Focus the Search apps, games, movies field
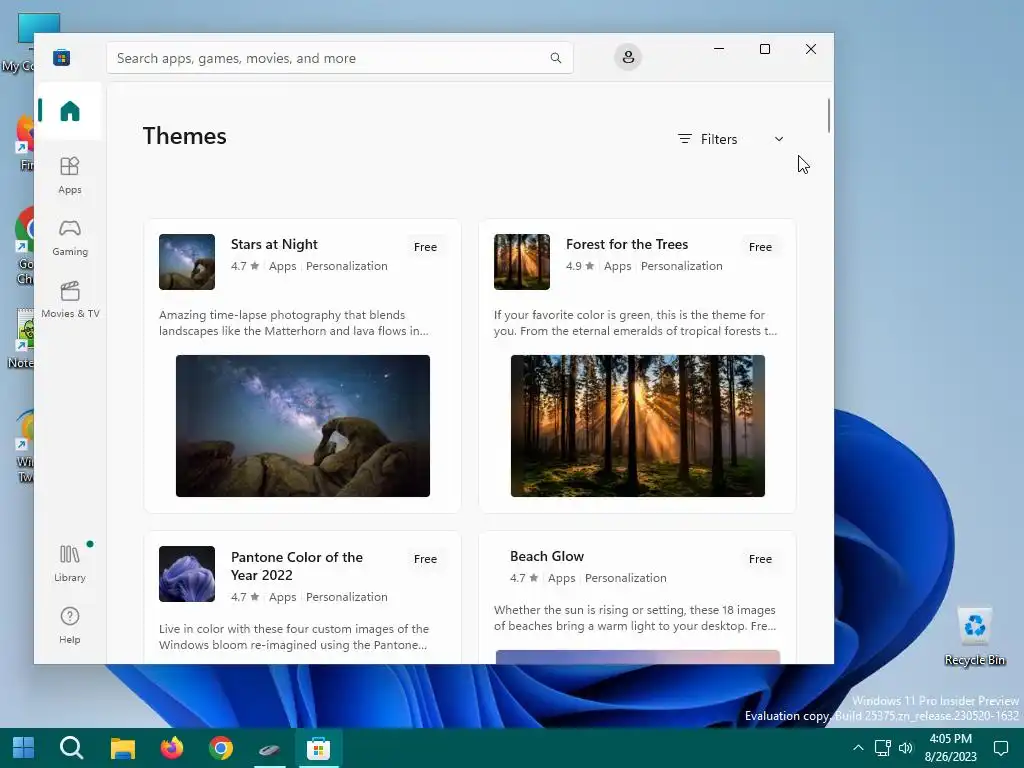The height and width of the screenshot is (768, 1024). pos(340,58)
